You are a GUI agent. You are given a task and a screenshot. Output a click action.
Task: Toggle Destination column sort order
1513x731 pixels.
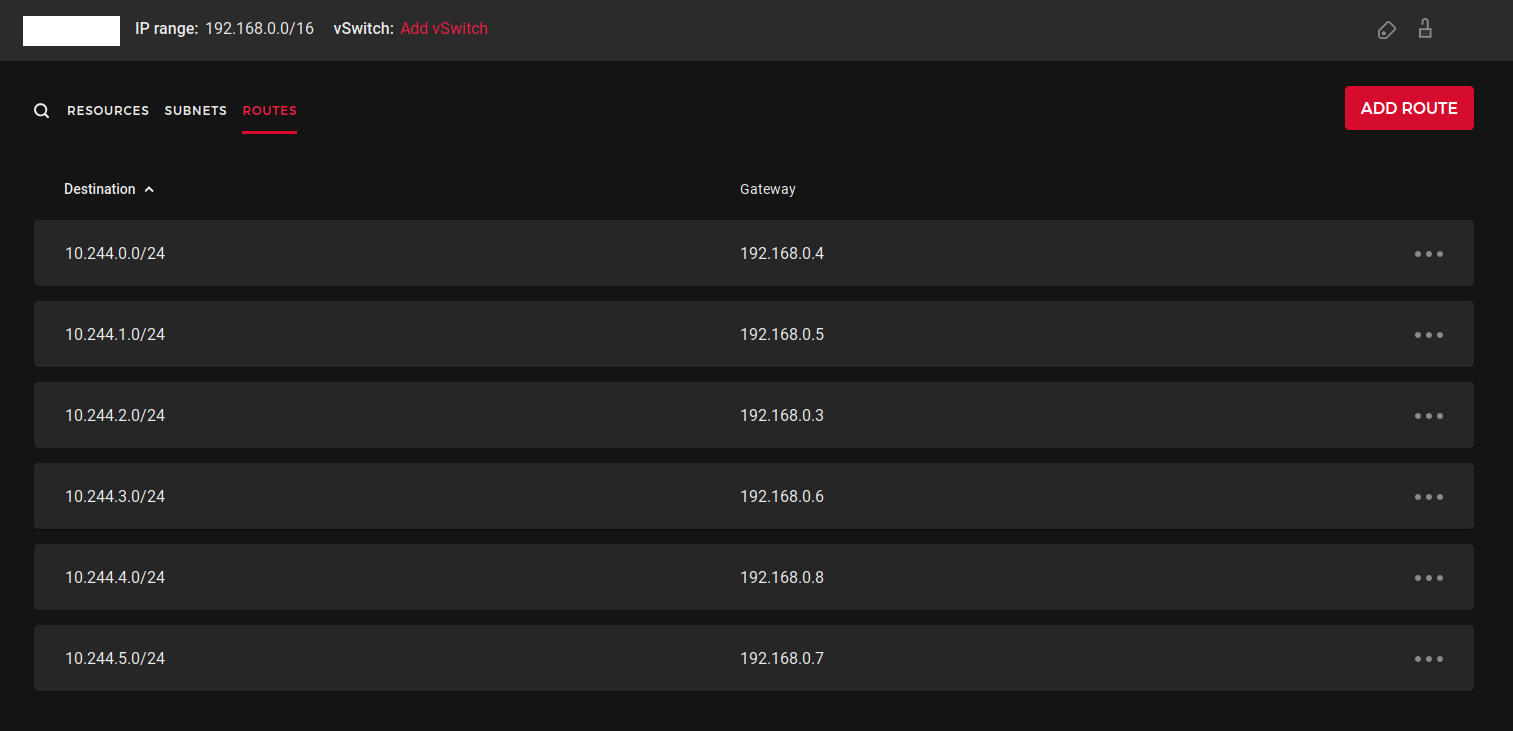tap(100, 189)
